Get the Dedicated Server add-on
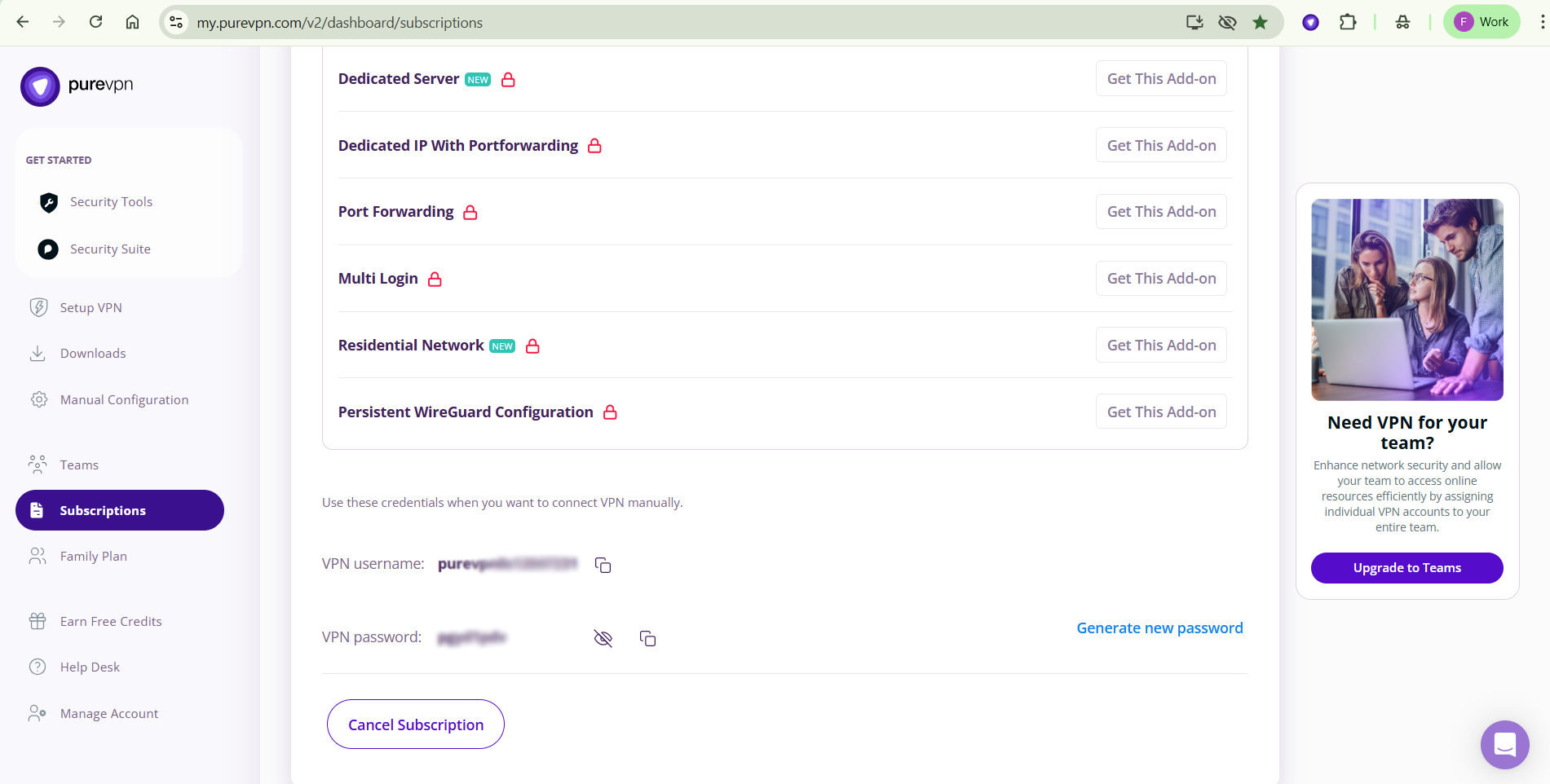This screenshot has width=1550, height=784. point(1161,78)
